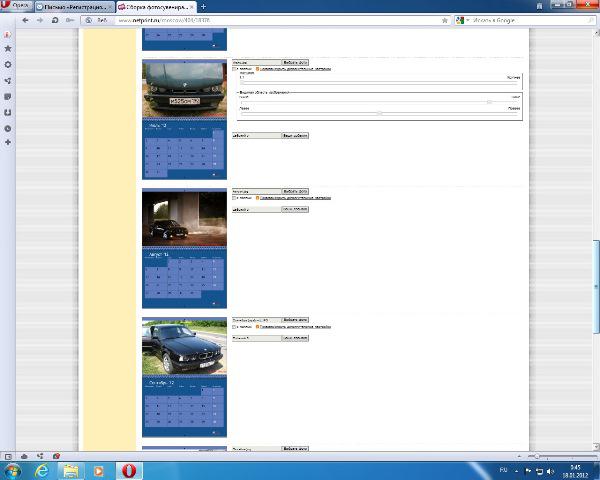Open the Opera main menu button
Viewport: 600px width, 480px height.
coord(16,5)
